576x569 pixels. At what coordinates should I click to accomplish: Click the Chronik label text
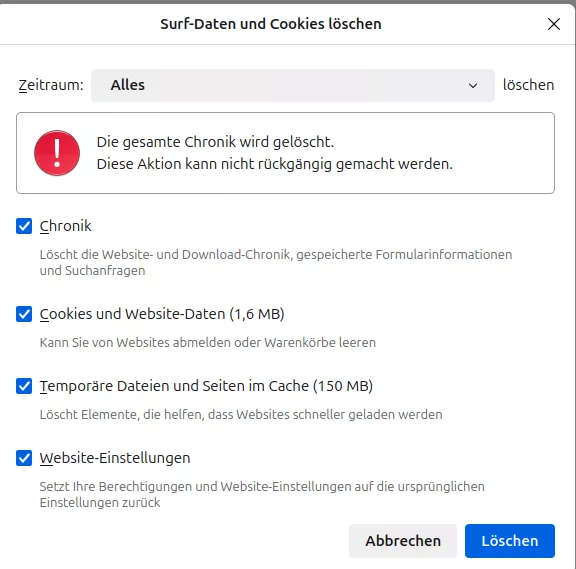(65, 226)
